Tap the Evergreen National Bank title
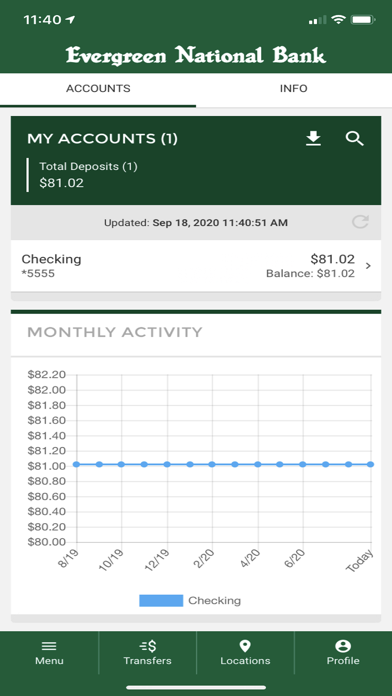392x696 pixels. [x=196, y=55]
